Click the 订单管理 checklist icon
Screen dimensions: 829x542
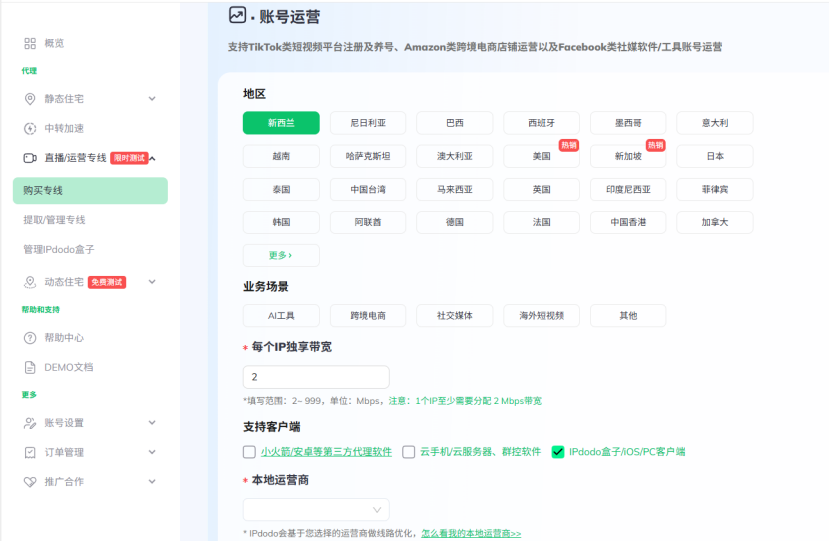[30, 452]
